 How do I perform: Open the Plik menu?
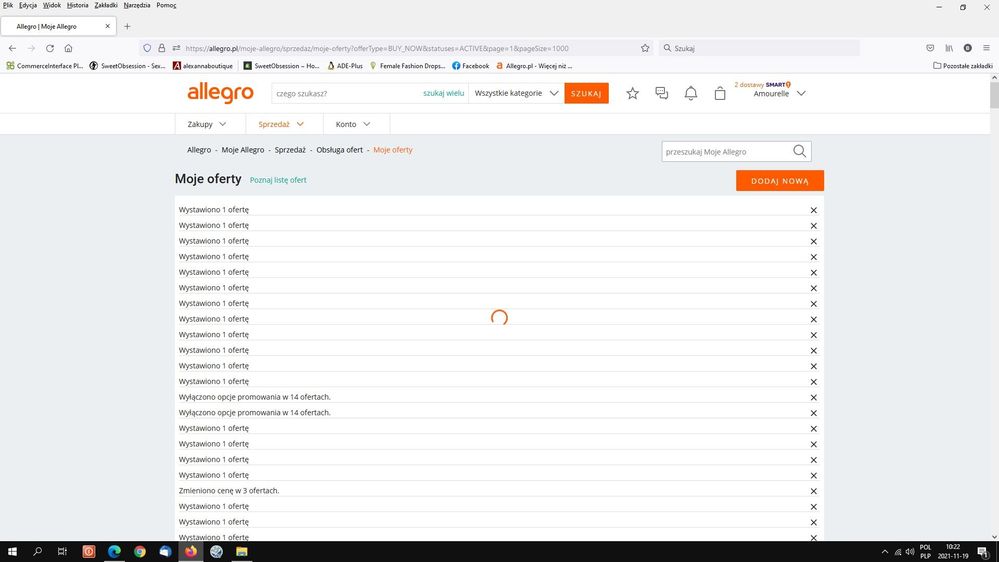point(8,5)
